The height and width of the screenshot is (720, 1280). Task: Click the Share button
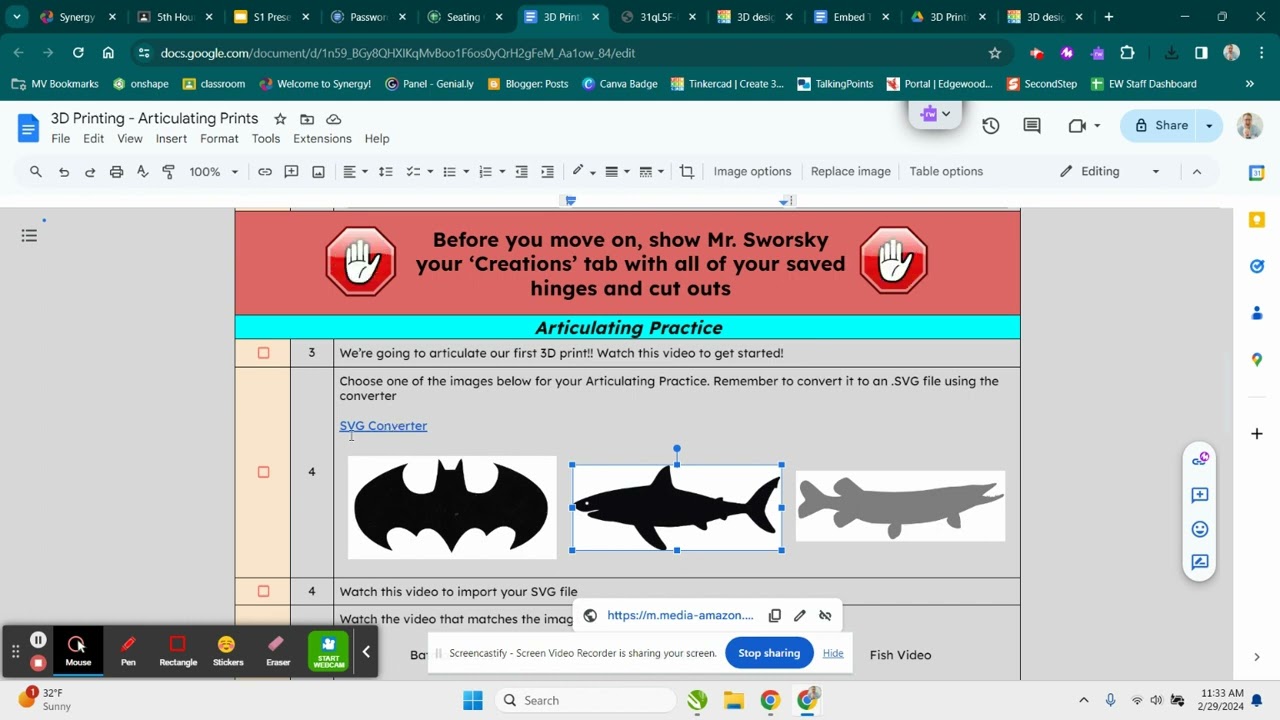click(x=1161, y=125)
